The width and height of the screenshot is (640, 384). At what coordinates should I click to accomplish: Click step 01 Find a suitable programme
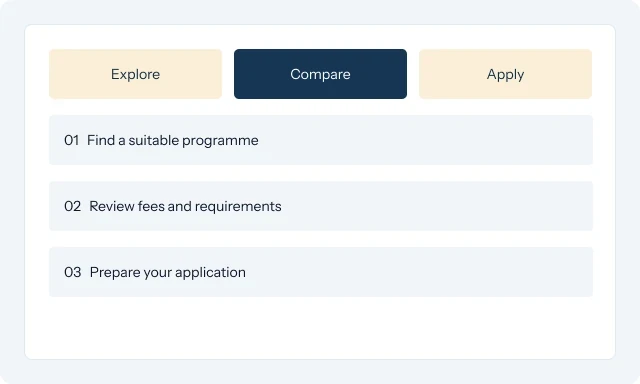click(x=321, y=140)
